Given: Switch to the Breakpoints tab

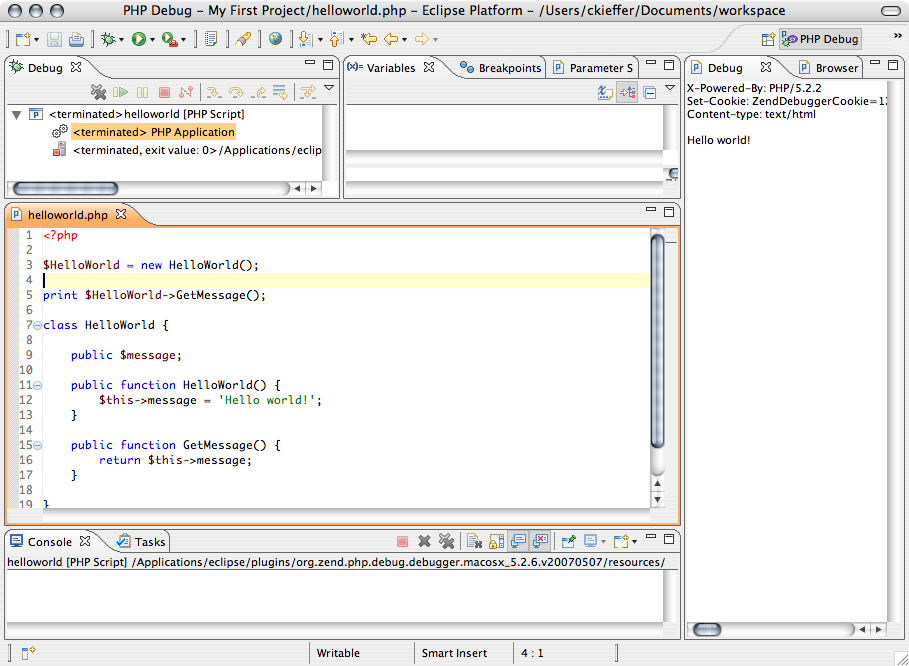Looking at the screenshot, I should 501,68.
